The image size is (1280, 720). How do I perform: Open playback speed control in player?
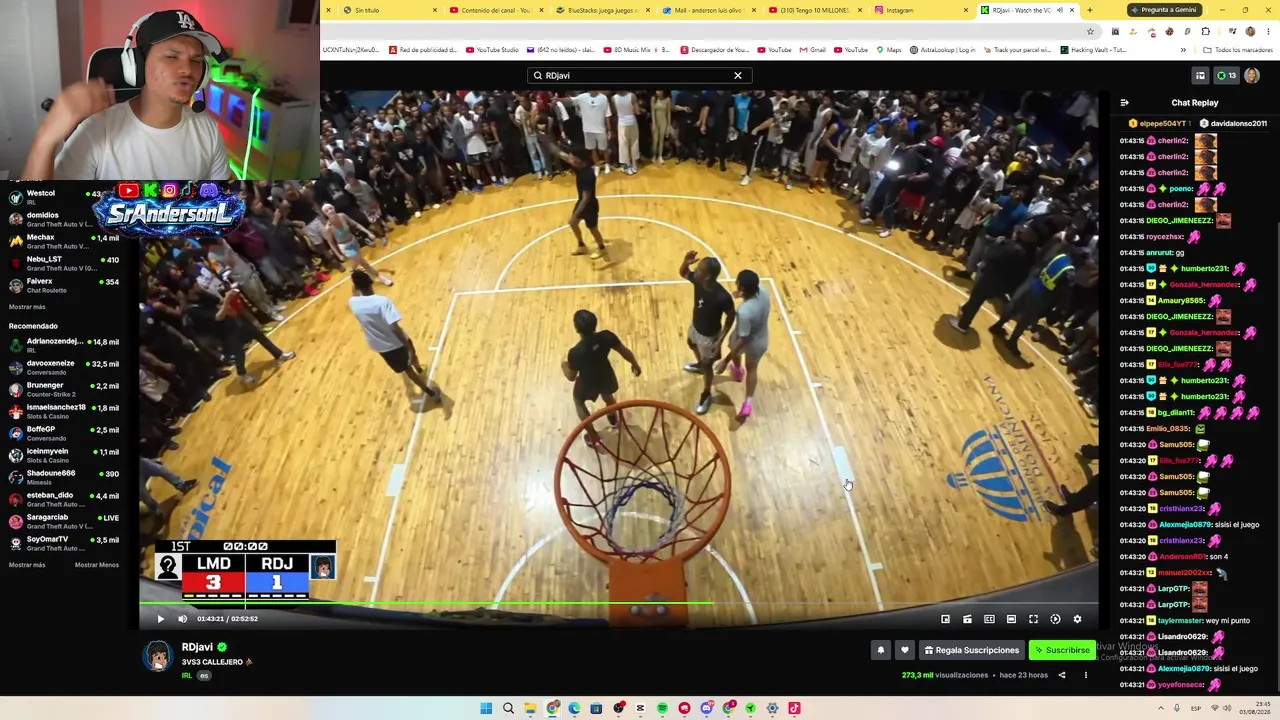tap(1055, 619)
